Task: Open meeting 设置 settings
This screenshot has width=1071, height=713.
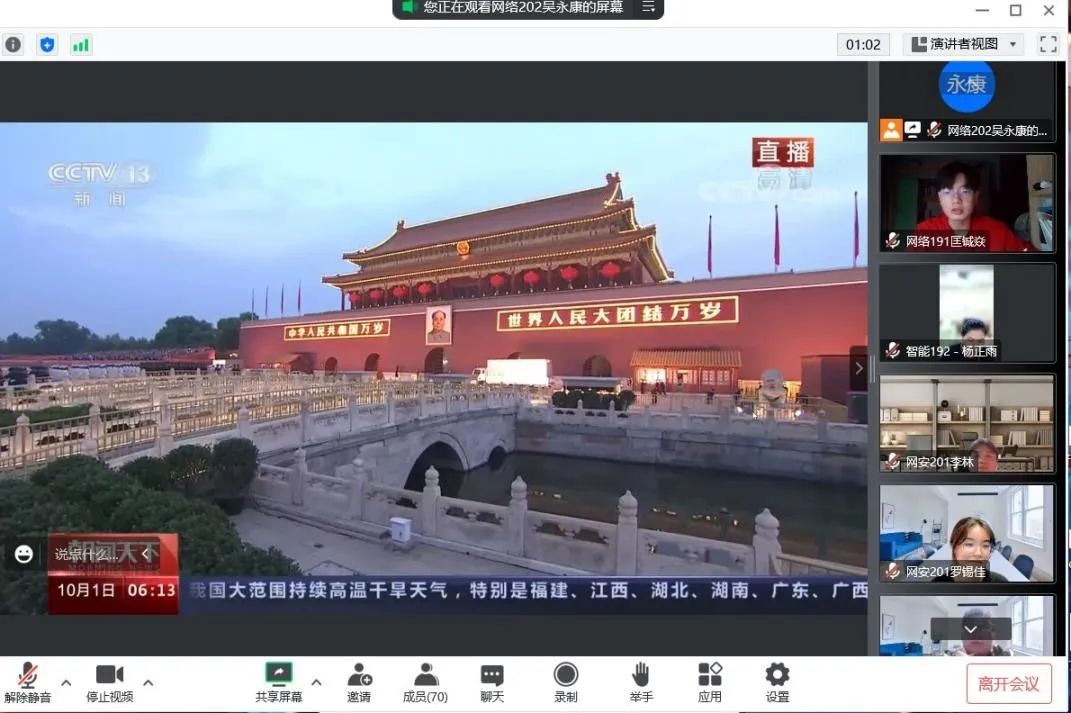Action: 777,682
